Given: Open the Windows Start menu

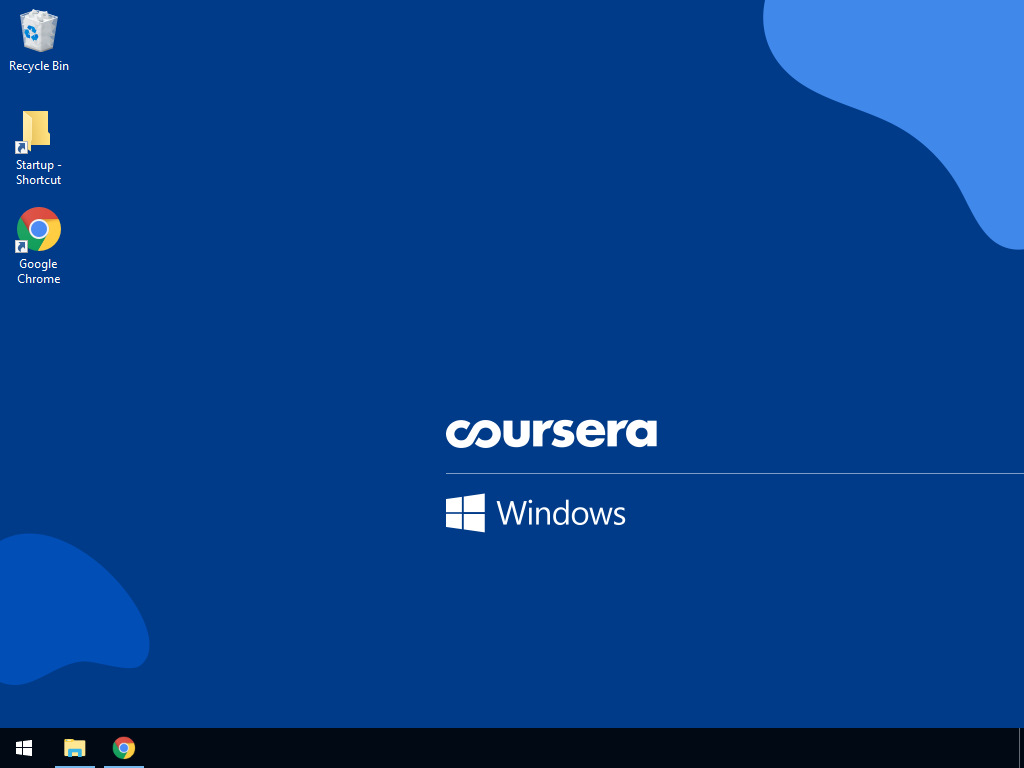Looking at the screenshot, I should 24,748.
